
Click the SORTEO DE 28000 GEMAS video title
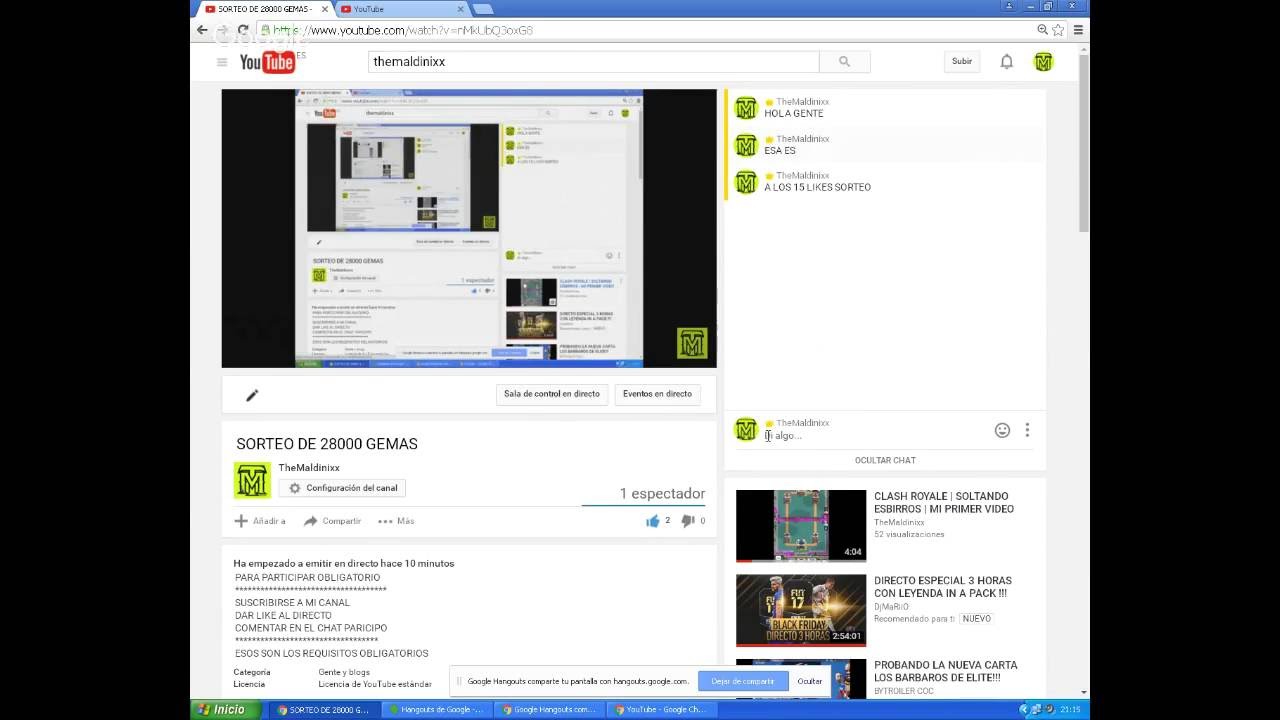(x=327, y=444)
